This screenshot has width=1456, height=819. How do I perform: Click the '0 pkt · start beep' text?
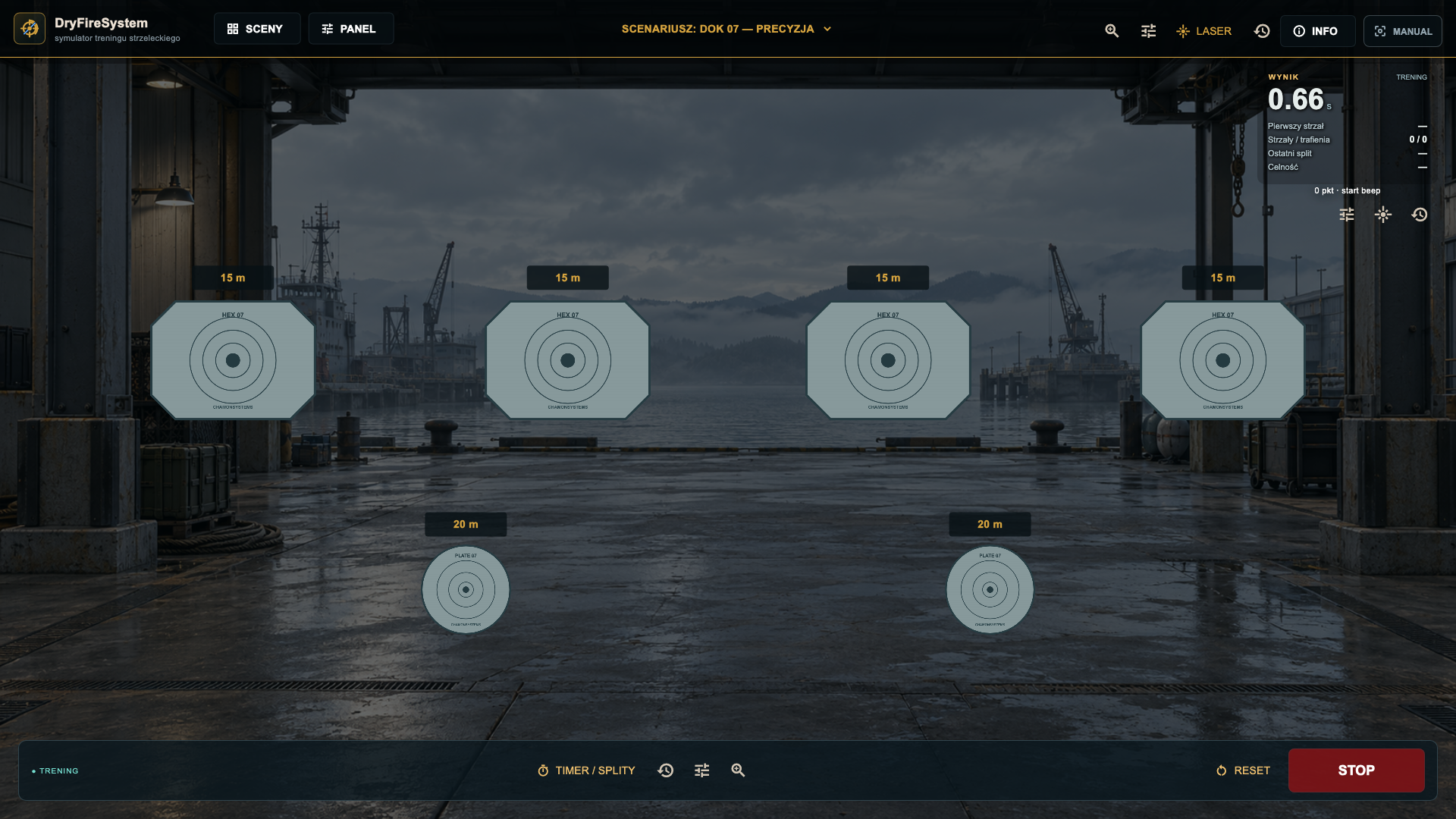point(1348,190)
